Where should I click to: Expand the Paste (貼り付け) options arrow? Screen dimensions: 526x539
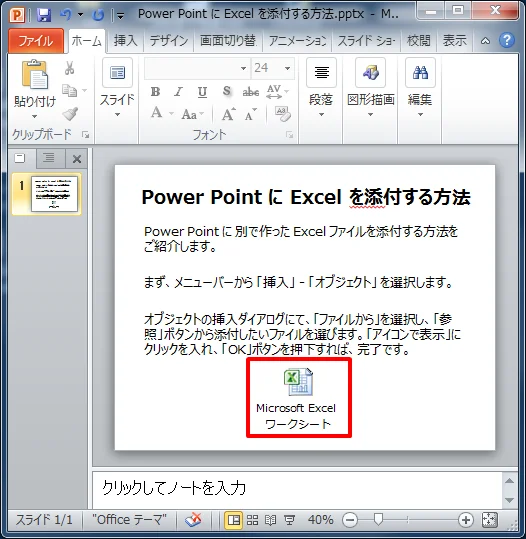point(34,117)
